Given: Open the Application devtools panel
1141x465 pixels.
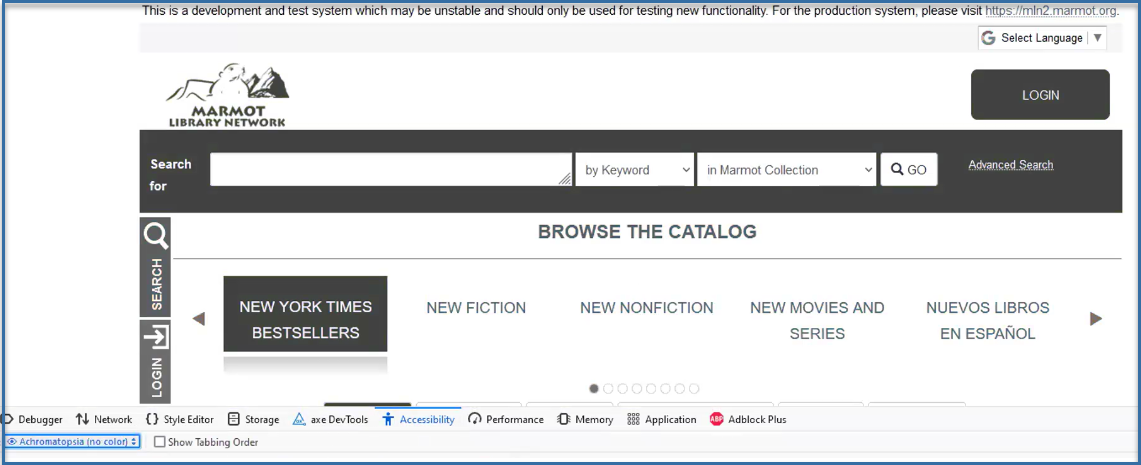Looking at the screenshot, I should tap(661, 419).
